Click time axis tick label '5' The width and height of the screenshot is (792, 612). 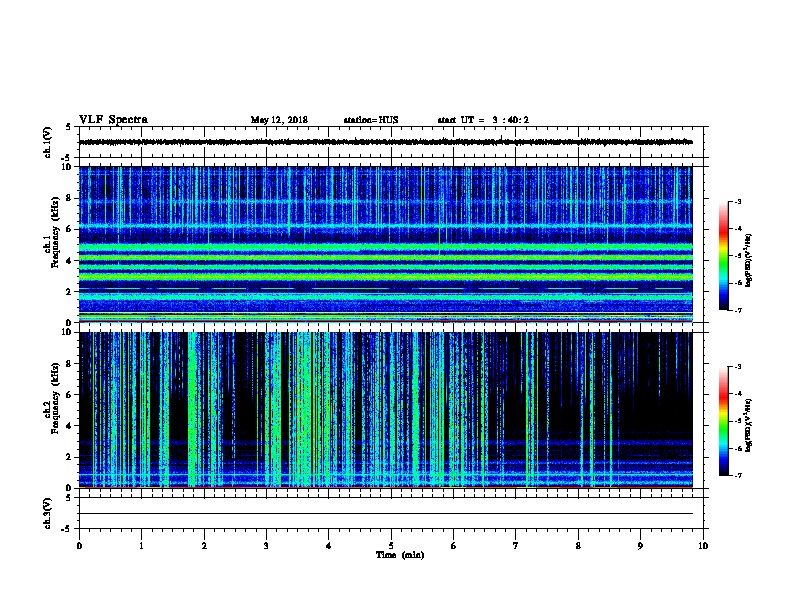(x=391, y=546)
